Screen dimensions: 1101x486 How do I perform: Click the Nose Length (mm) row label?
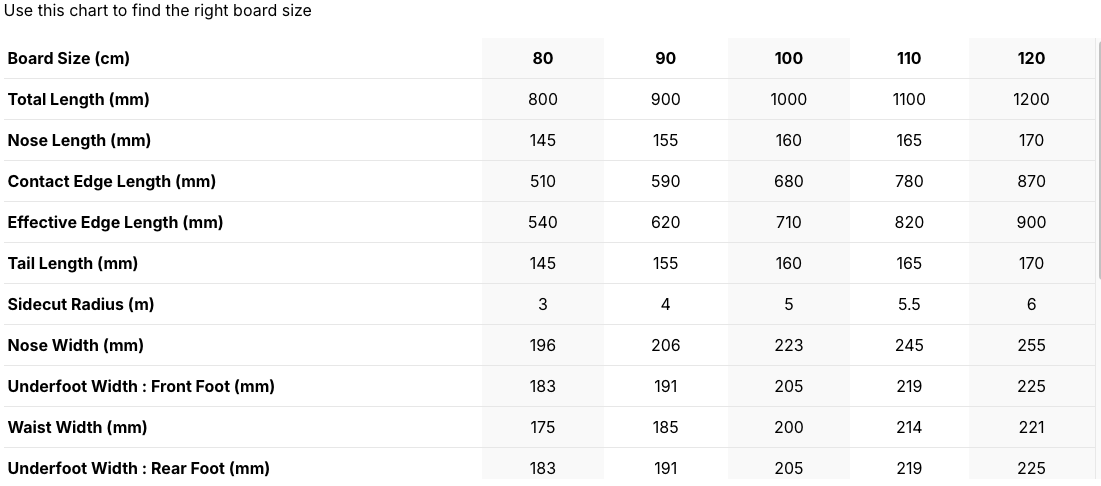click(x=79, y=140)
